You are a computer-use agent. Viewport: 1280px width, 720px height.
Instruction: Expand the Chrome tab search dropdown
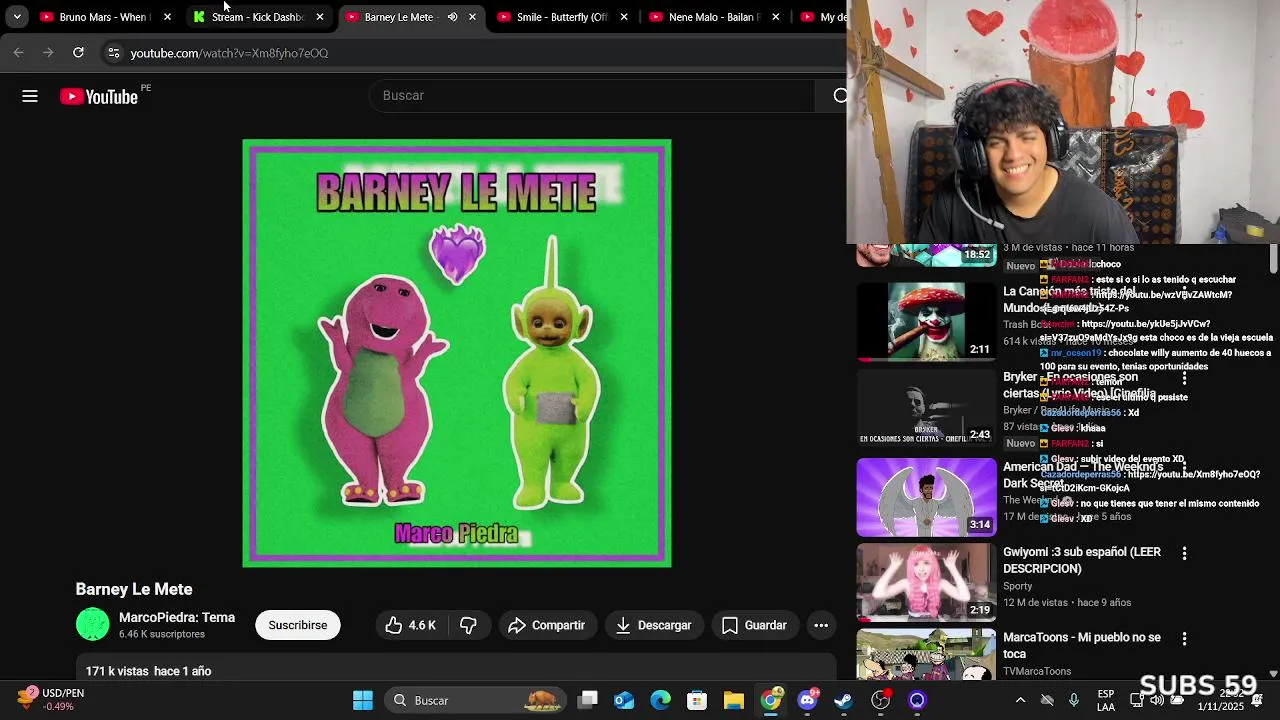(x=17, y=17)
